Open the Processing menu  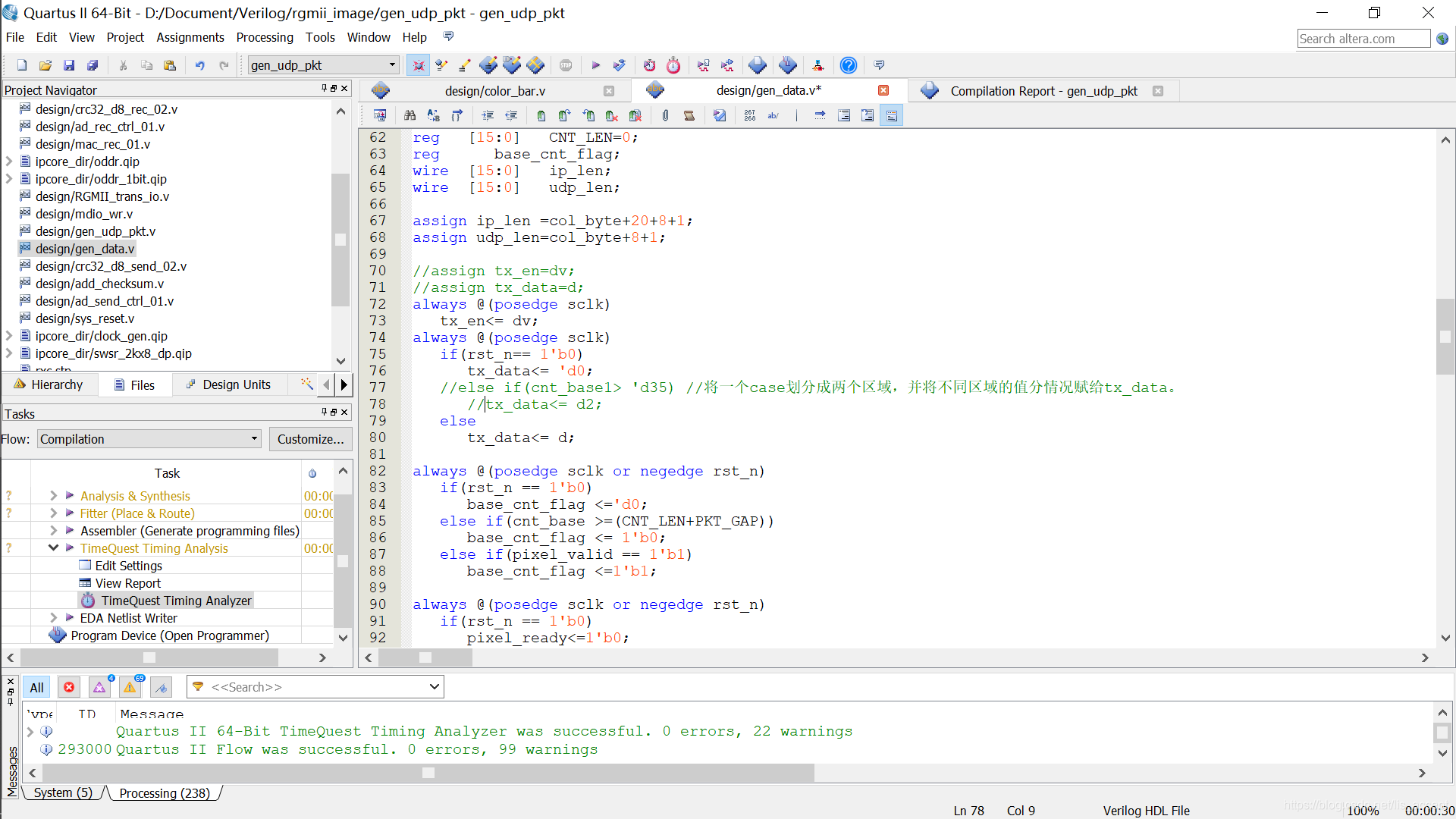265,37
